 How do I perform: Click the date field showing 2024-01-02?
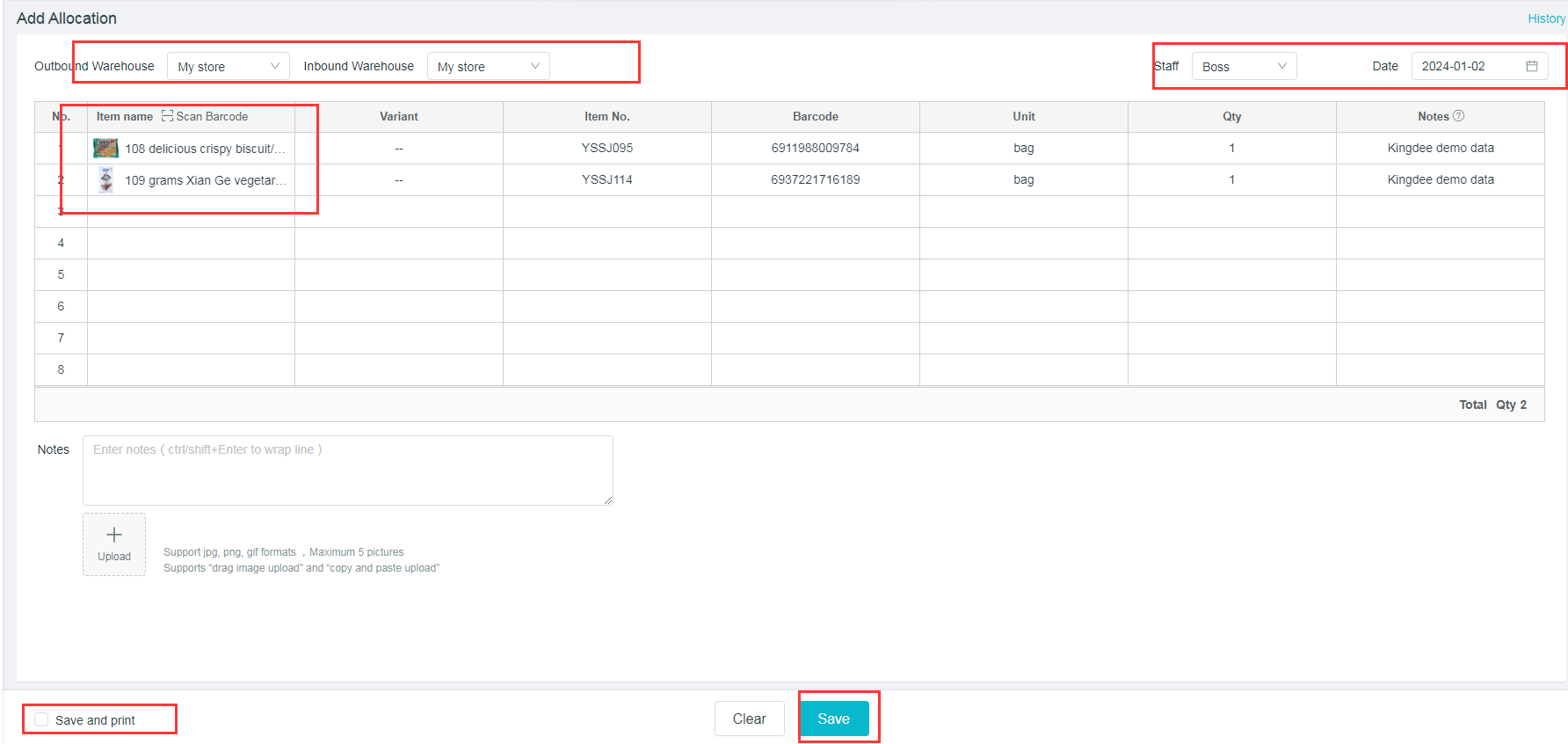[x=1466, y=66]
